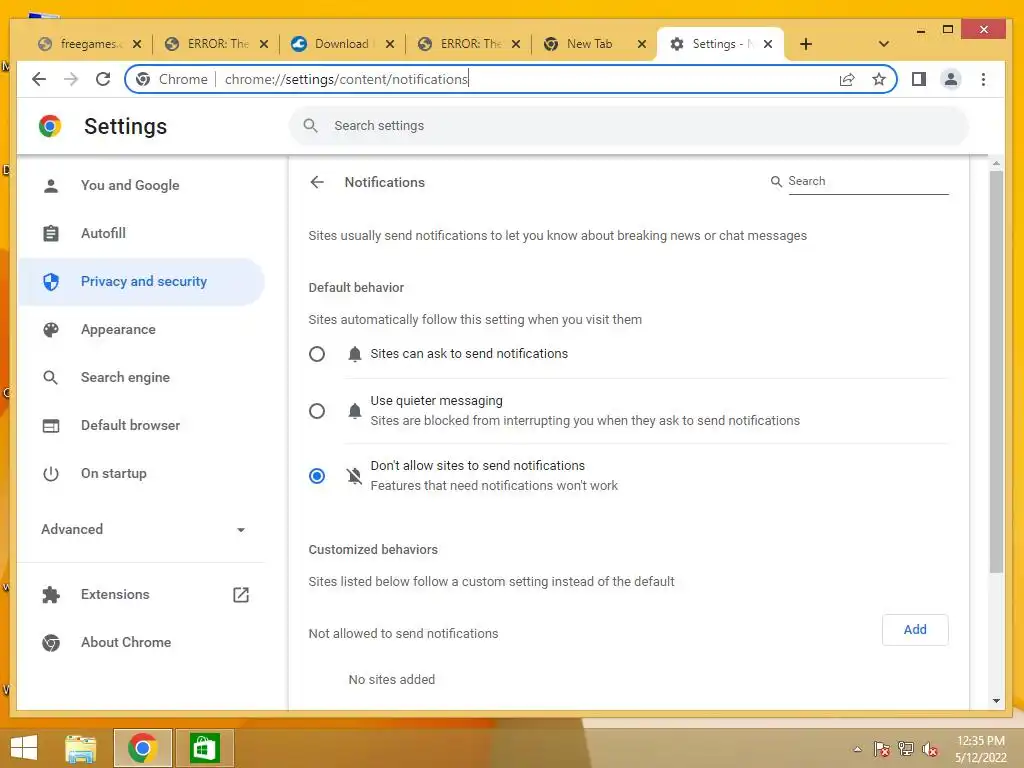
Task: Bookmark this page with the star icon
Action: [x=879, y=79]
